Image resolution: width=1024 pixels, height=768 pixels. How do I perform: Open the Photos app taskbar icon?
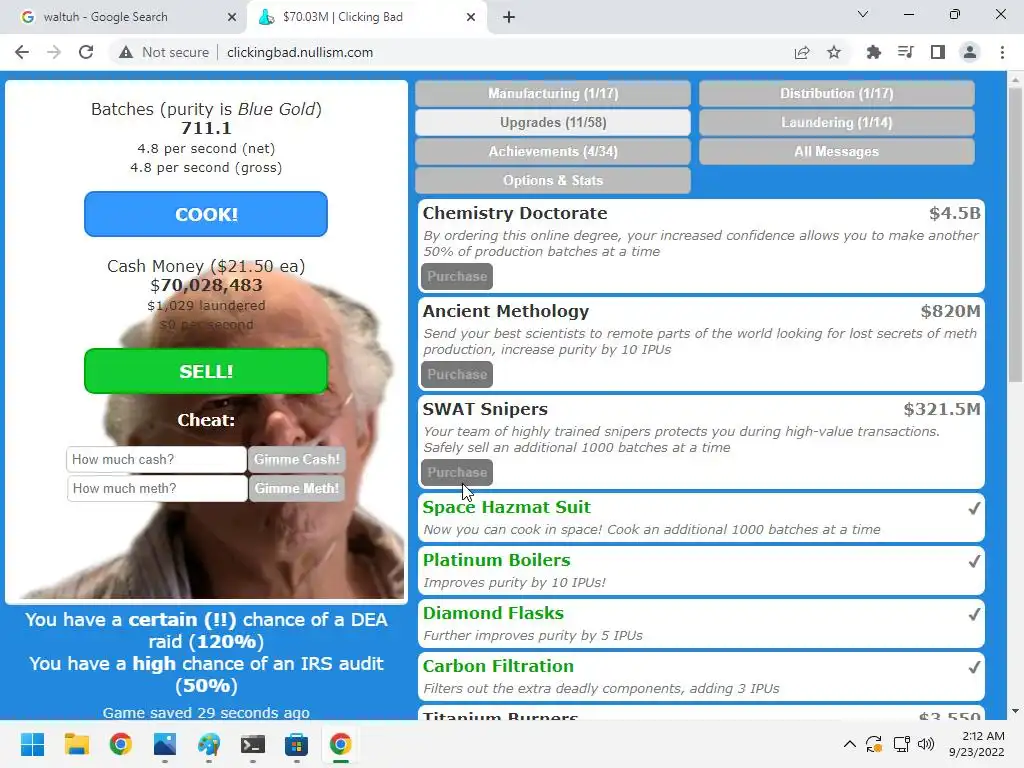coord(165,744)
